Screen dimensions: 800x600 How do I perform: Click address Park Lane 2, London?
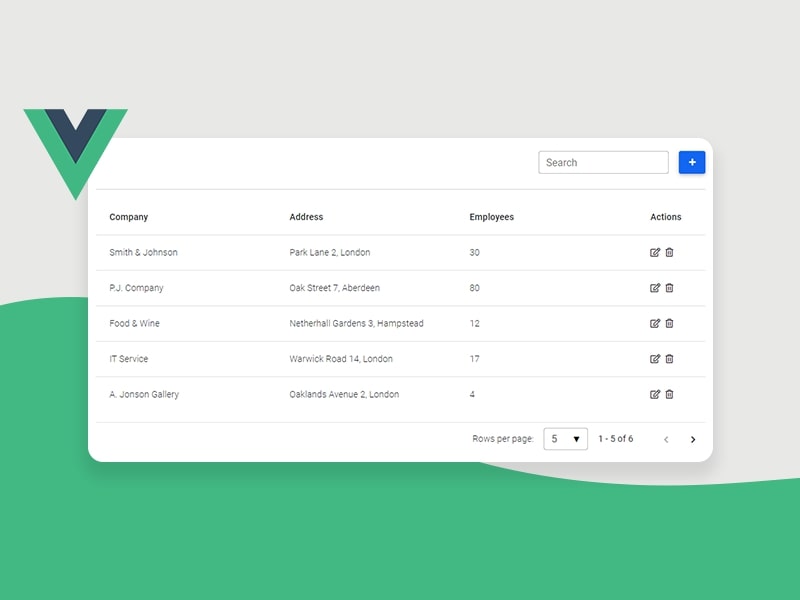tap(330, 253)
